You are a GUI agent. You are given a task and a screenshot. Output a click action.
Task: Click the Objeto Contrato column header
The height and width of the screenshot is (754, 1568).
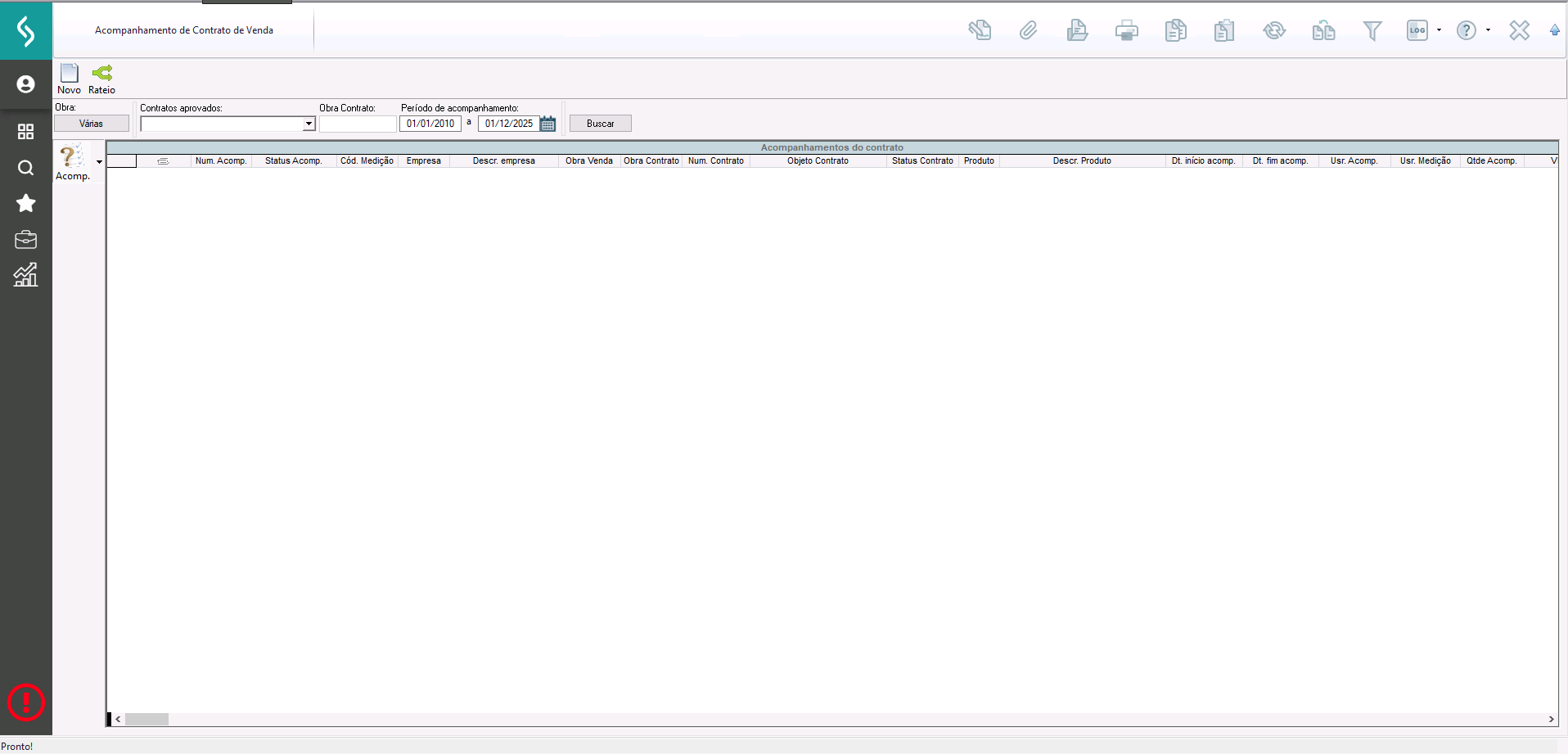pyautogui.click(x=818, y=161)
